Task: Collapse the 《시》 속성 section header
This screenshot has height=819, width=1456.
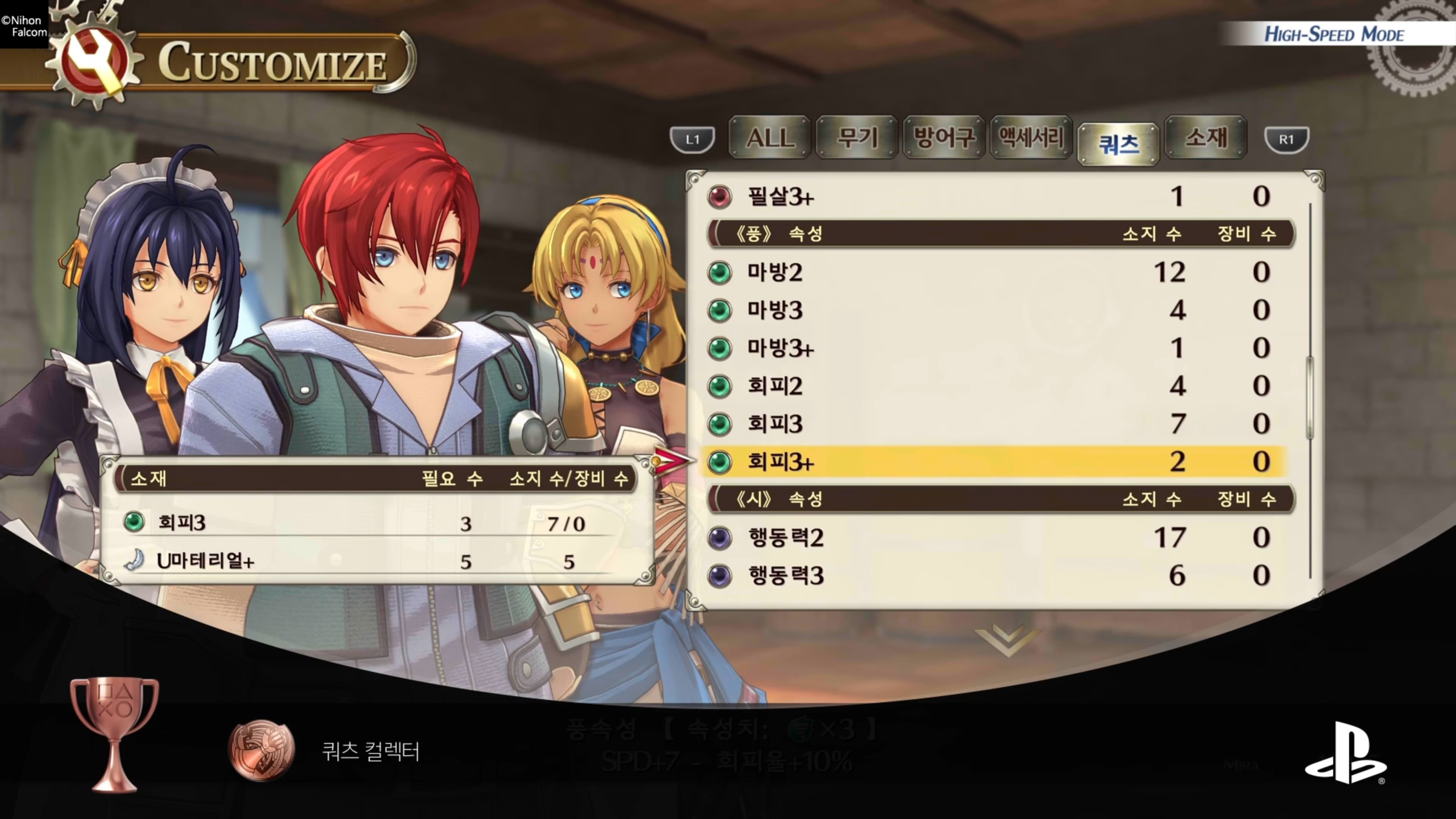Action: 1001,499
